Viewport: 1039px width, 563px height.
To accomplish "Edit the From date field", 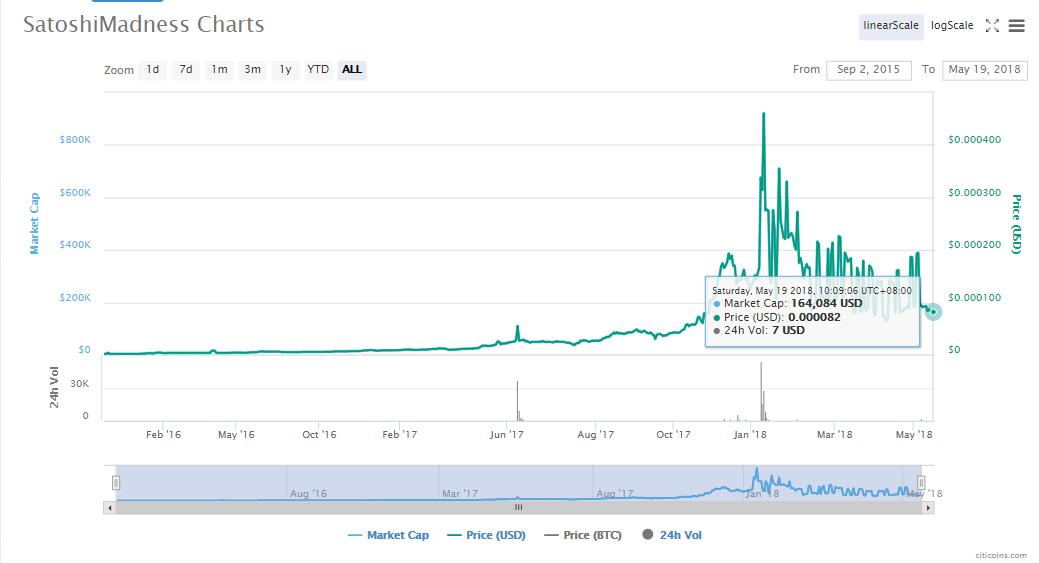I will 869,70.
